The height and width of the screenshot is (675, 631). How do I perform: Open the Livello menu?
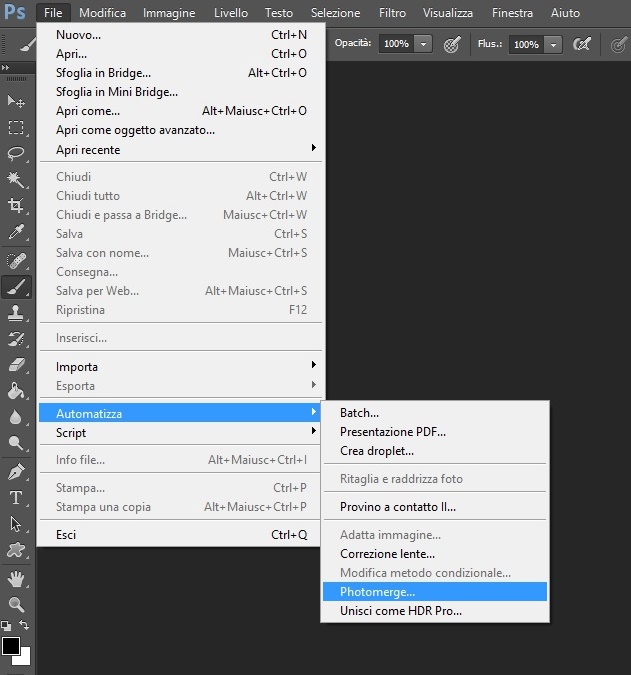(231, 13)
